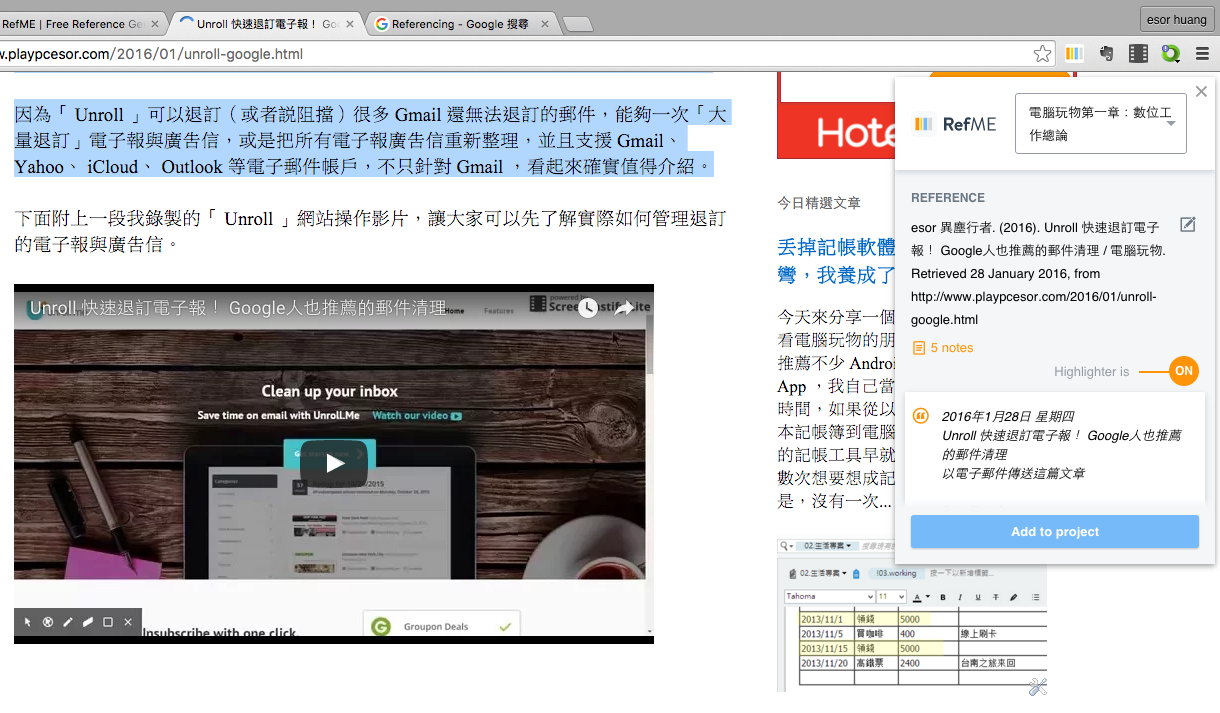Turn off the Highlighter toggle
The image size is (1220, 713).
[1183, 371]
